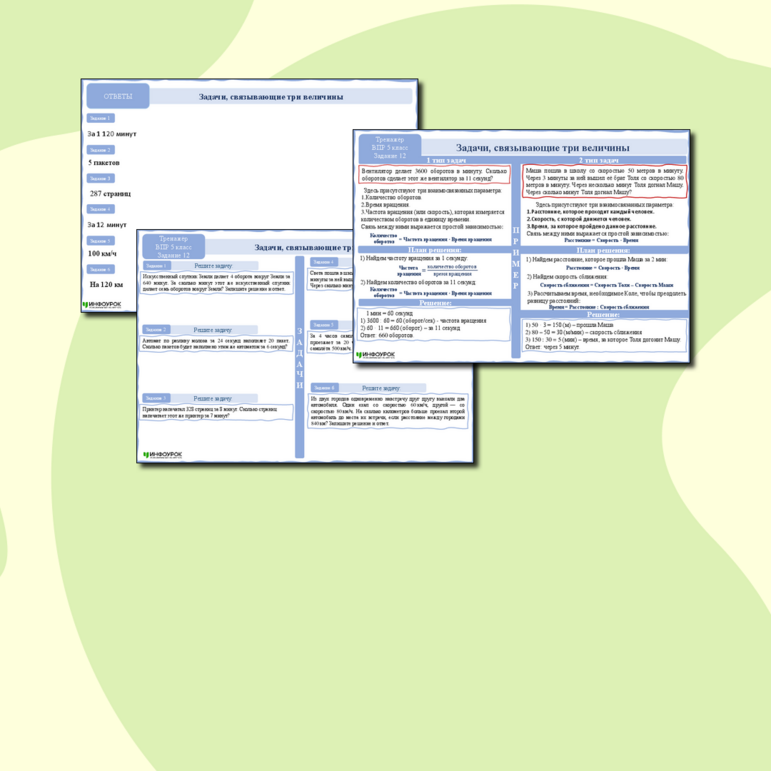
Task: Click the vertical ЗАДАЧИ divider bar
Action: 298,360
